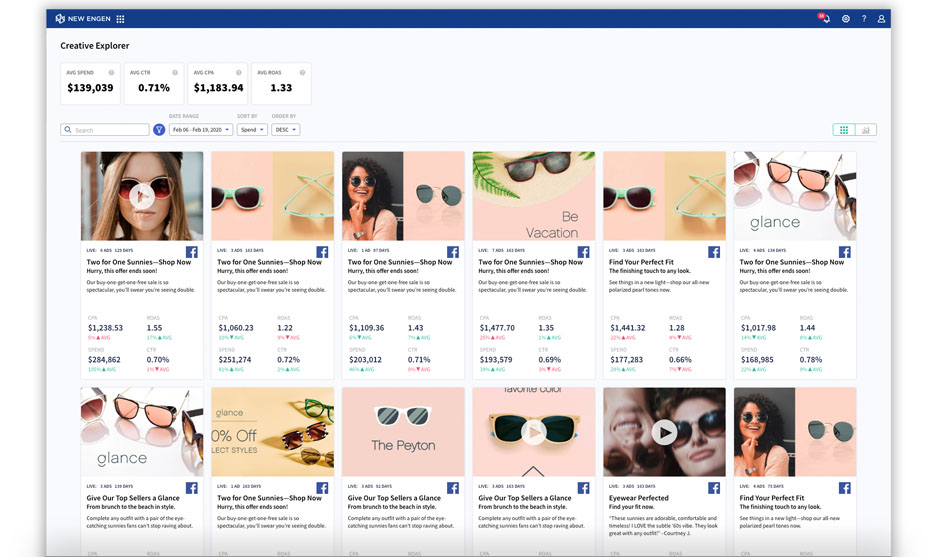Image resolution: width=940 pixels, height=557 pixels.
Task: Click the 0.66% CTR value
Action: tap(680, 360)
